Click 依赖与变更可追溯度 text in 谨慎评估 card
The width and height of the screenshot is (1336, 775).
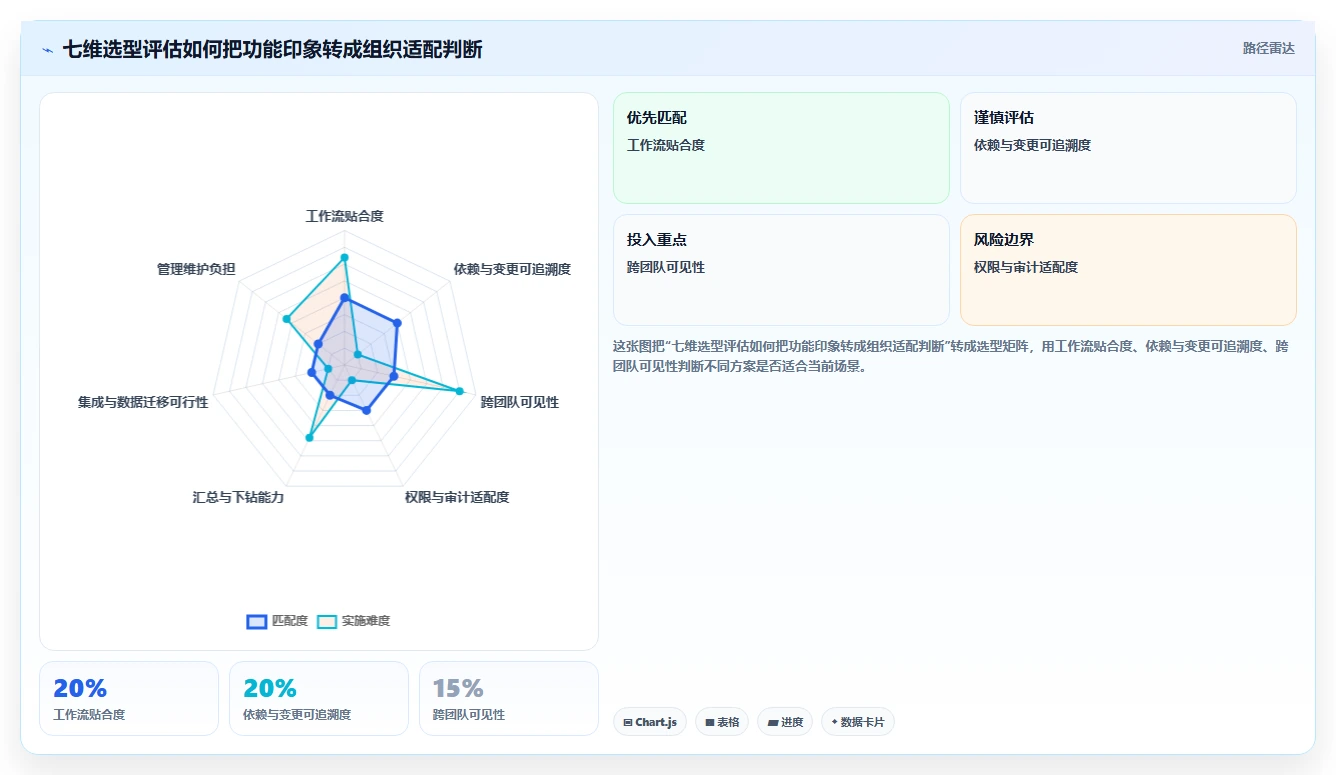point(1032,145)
